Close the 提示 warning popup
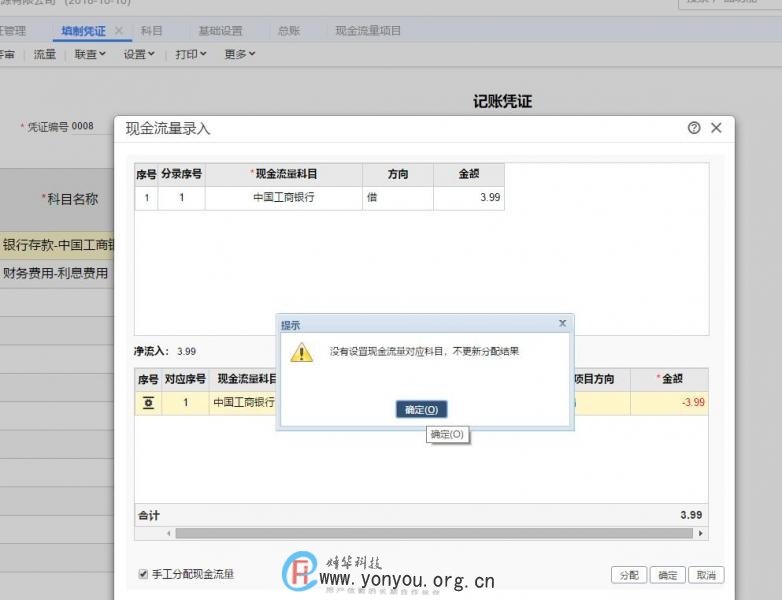Image resolution: width=782 pixels, height=600 pixels. (x=563, y=324)
